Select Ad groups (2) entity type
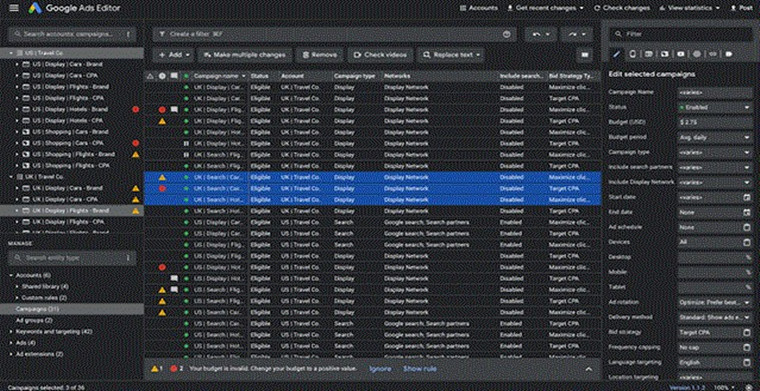 click(x=34, y=320)
